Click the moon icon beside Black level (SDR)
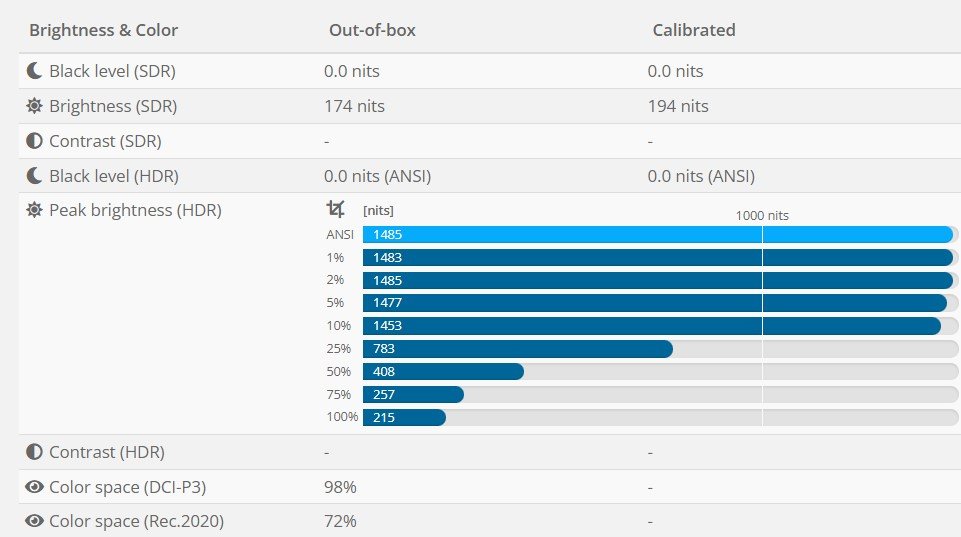961x537 pixels. click(35, 71)
